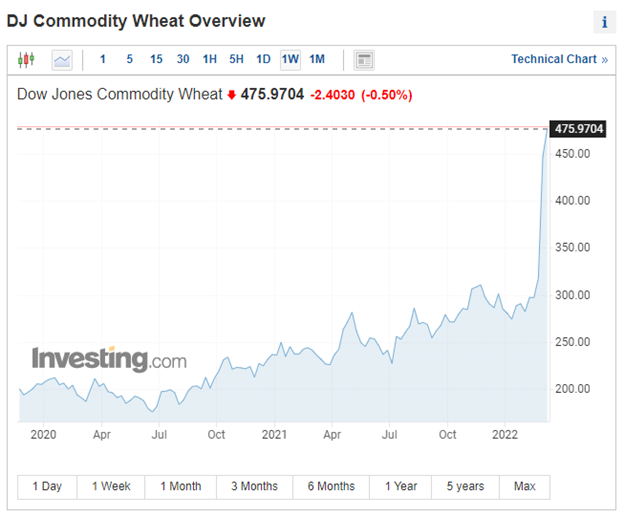Image resolution: width=624 pixels, height=517 pixels.
Task: Switch the interval to 1M
Action: pos(317,60)
